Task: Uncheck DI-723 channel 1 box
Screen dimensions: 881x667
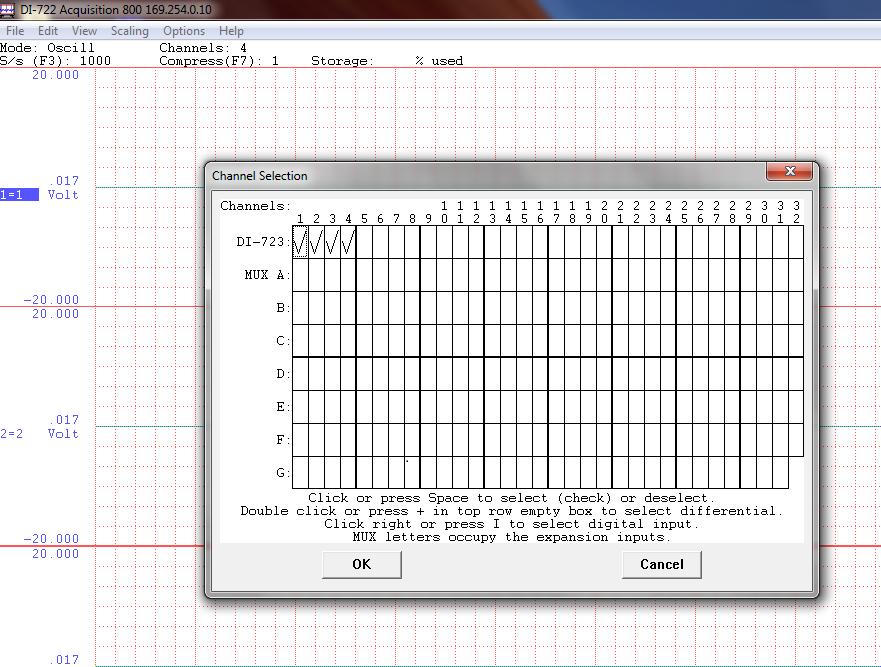Action: click(300, 242)
